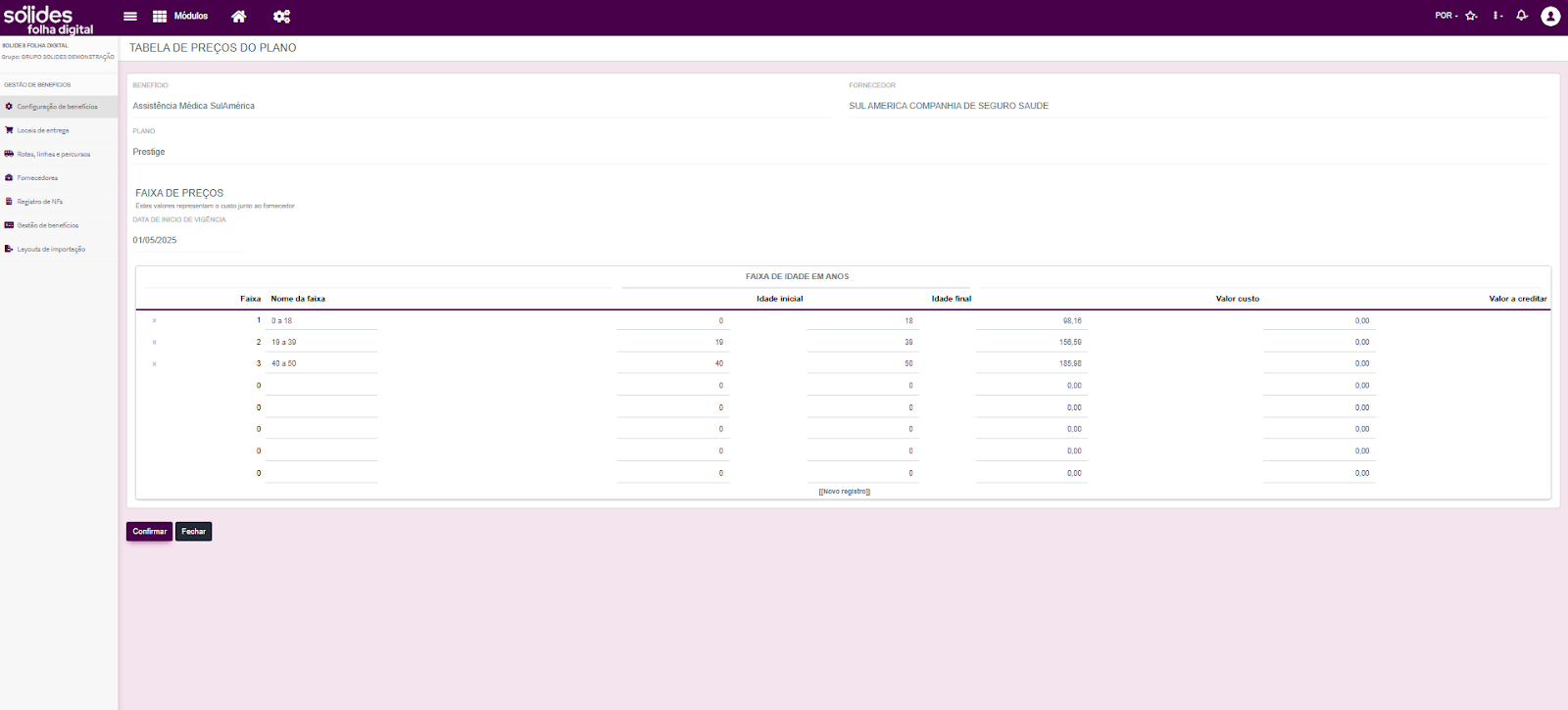Click 'Grupo: GRUPO SOLIDES DEMONSTRAÇÃO' text
Screen dimensions: 1568x710
[58, 57]
